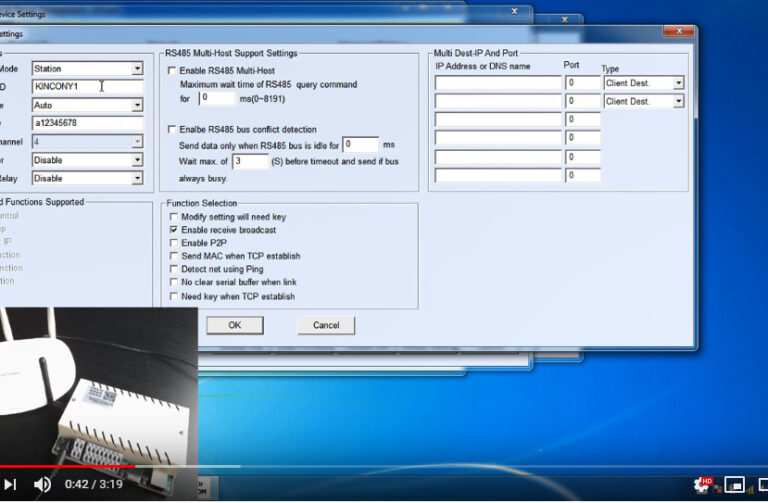The image size is (768, 503).
Task: Click third row Port field
Action: 583,119
